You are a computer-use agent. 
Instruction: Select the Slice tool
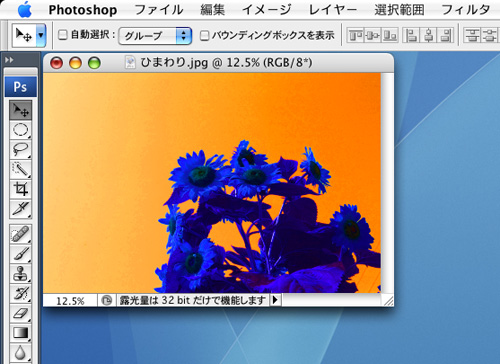[21, 209]
